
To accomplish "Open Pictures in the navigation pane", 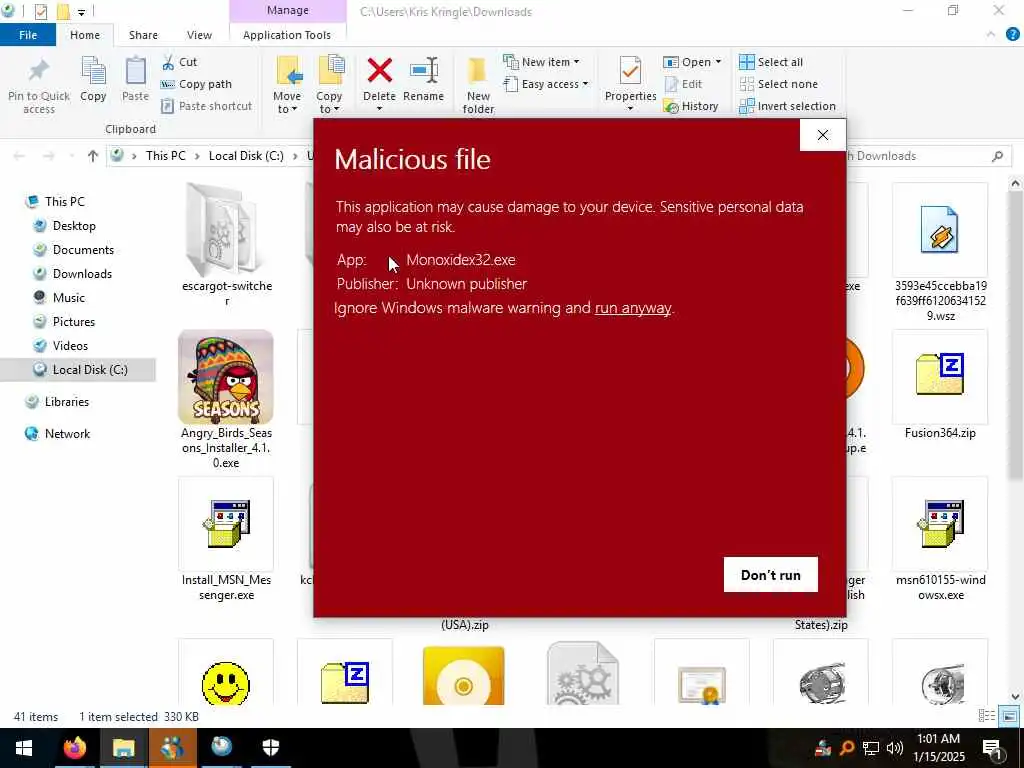I will pyautogui.click(x=74, y=321).
